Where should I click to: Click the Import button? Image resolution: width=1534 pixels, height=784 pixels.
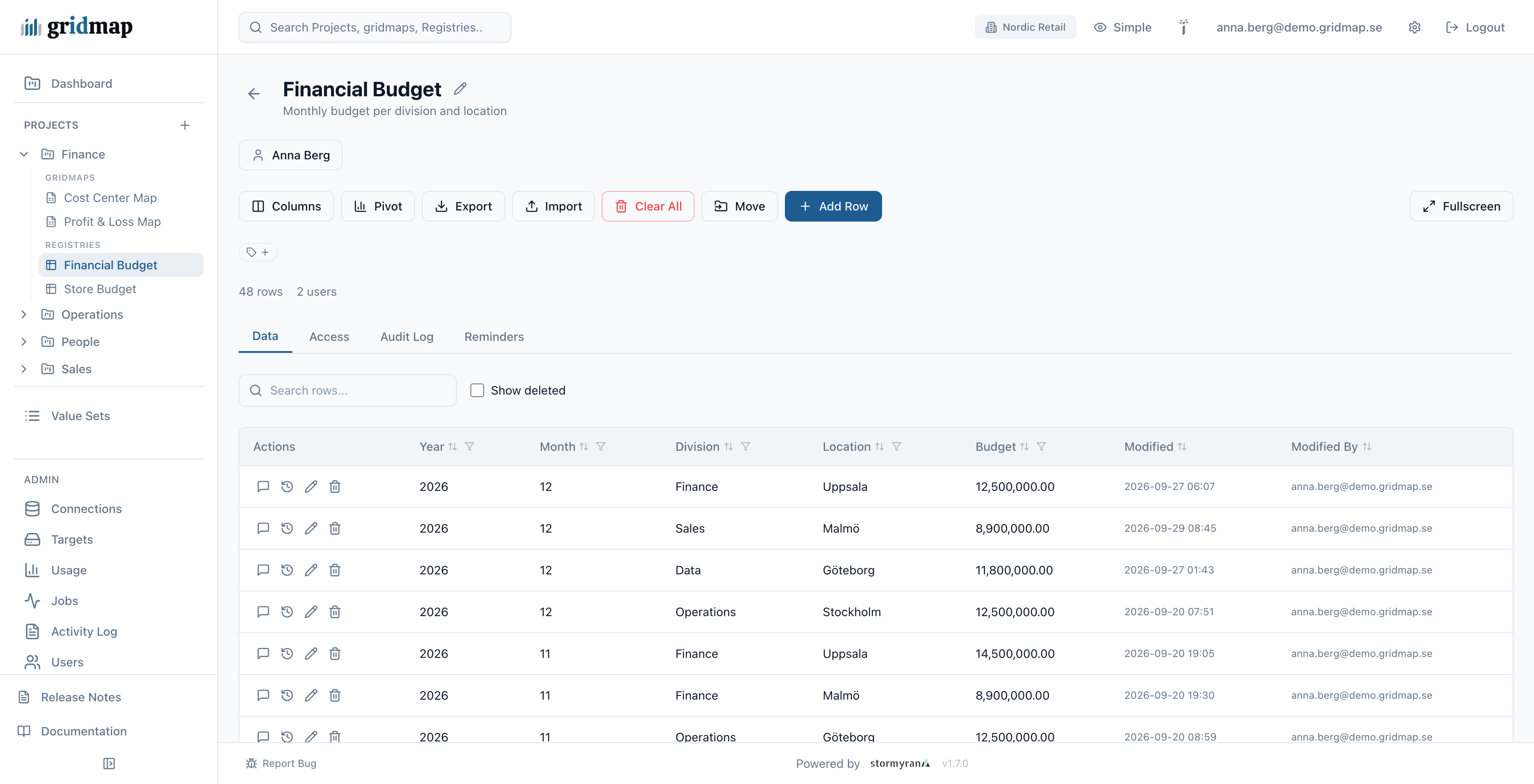coord(553,206)
